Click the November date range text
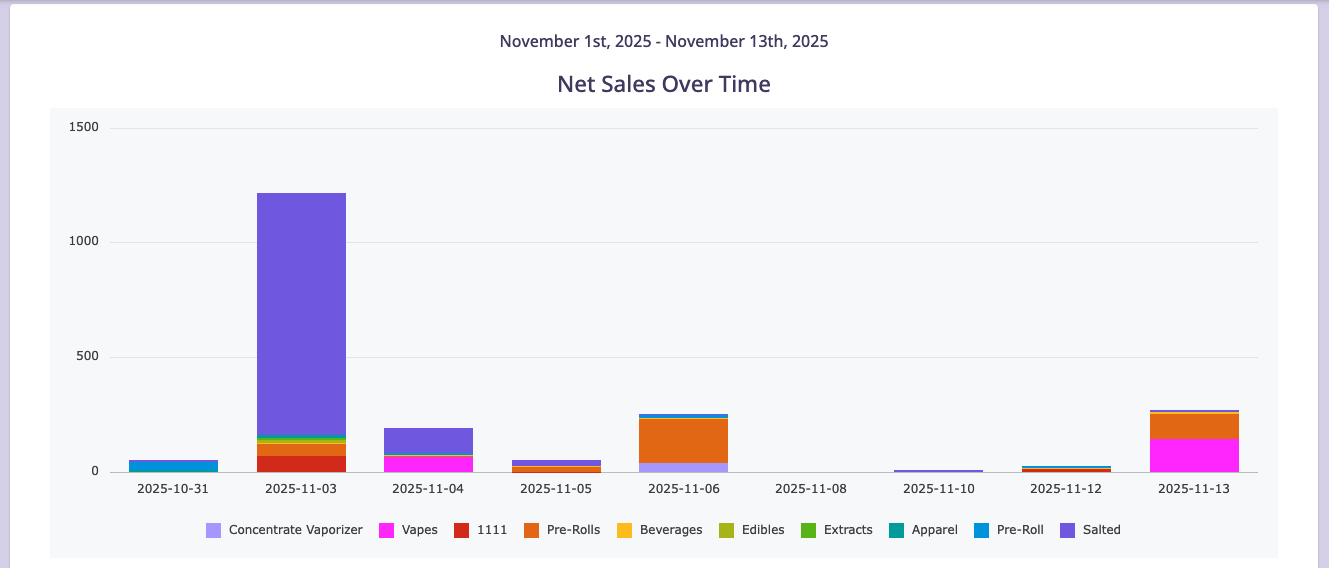The height and width of the screenshot is (568, 1329). pyautogui.click(x=664, y=41)
